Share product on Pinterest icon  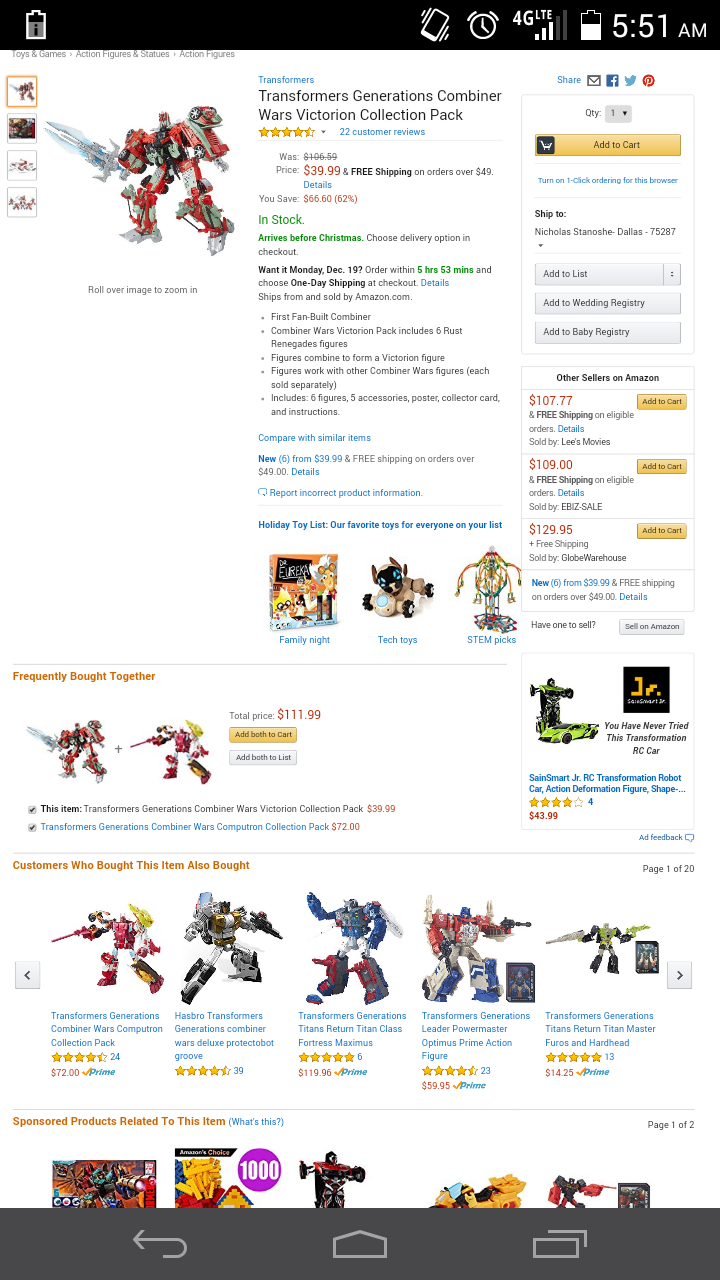pos(648,80)
